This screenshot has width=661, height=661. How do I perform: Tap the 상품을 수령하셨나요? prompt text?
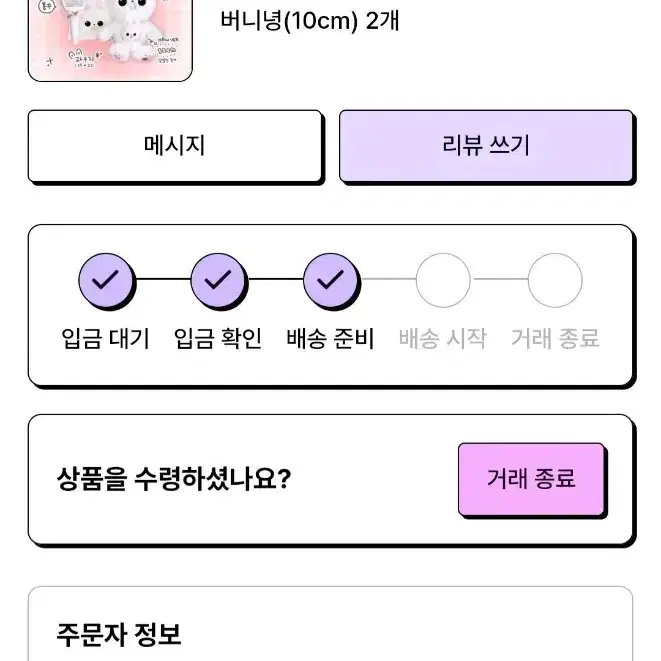174,479
